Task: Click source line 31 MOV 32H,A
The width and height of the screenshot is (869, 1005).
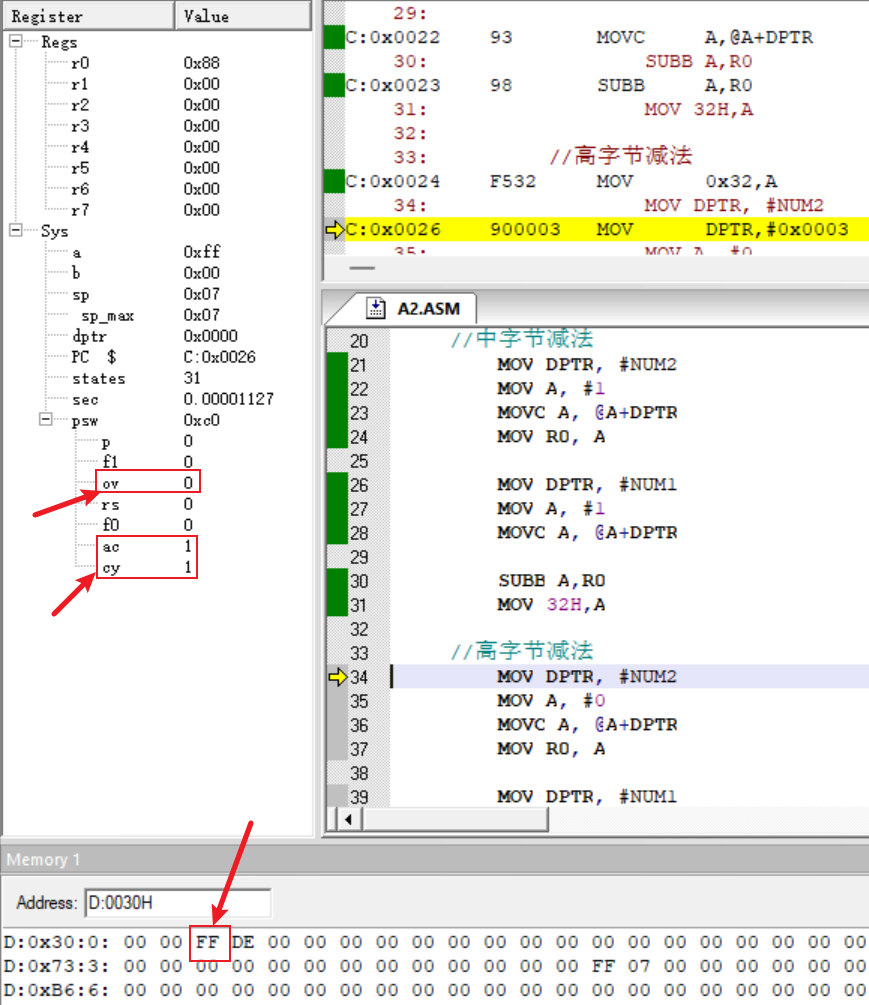Action: (x=551, y=604)
